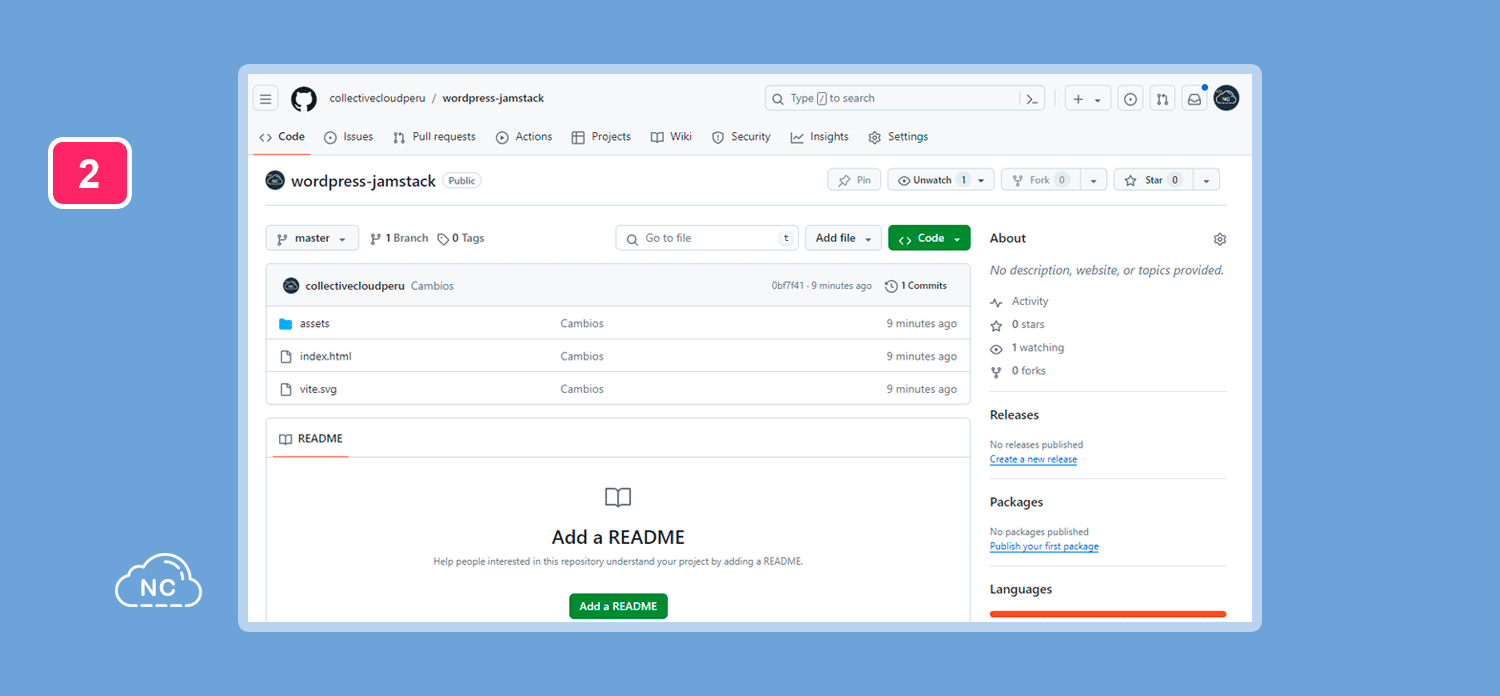The width and height of the screenshot is (1500, 696).
Task: Open the user profile avatar
Action: click(1226, 98)
